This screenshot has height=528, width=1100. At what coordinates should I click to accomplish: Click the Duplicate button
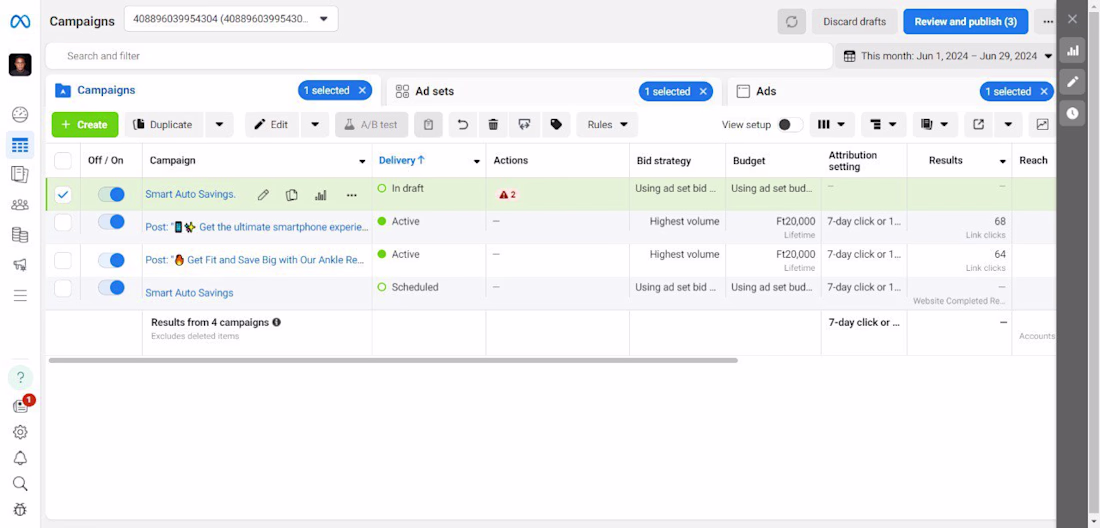coord(164,125)
